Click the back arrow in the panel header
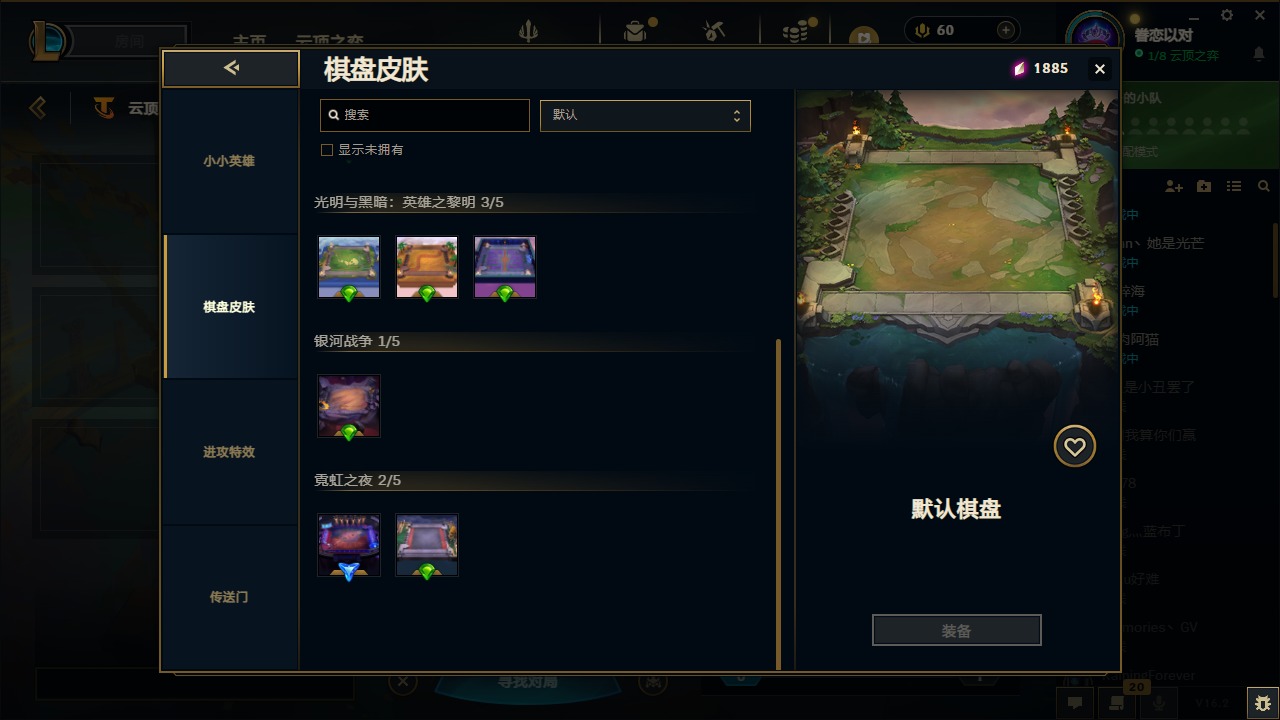Viewport: 1280px width, 720px height. [231, 68]
